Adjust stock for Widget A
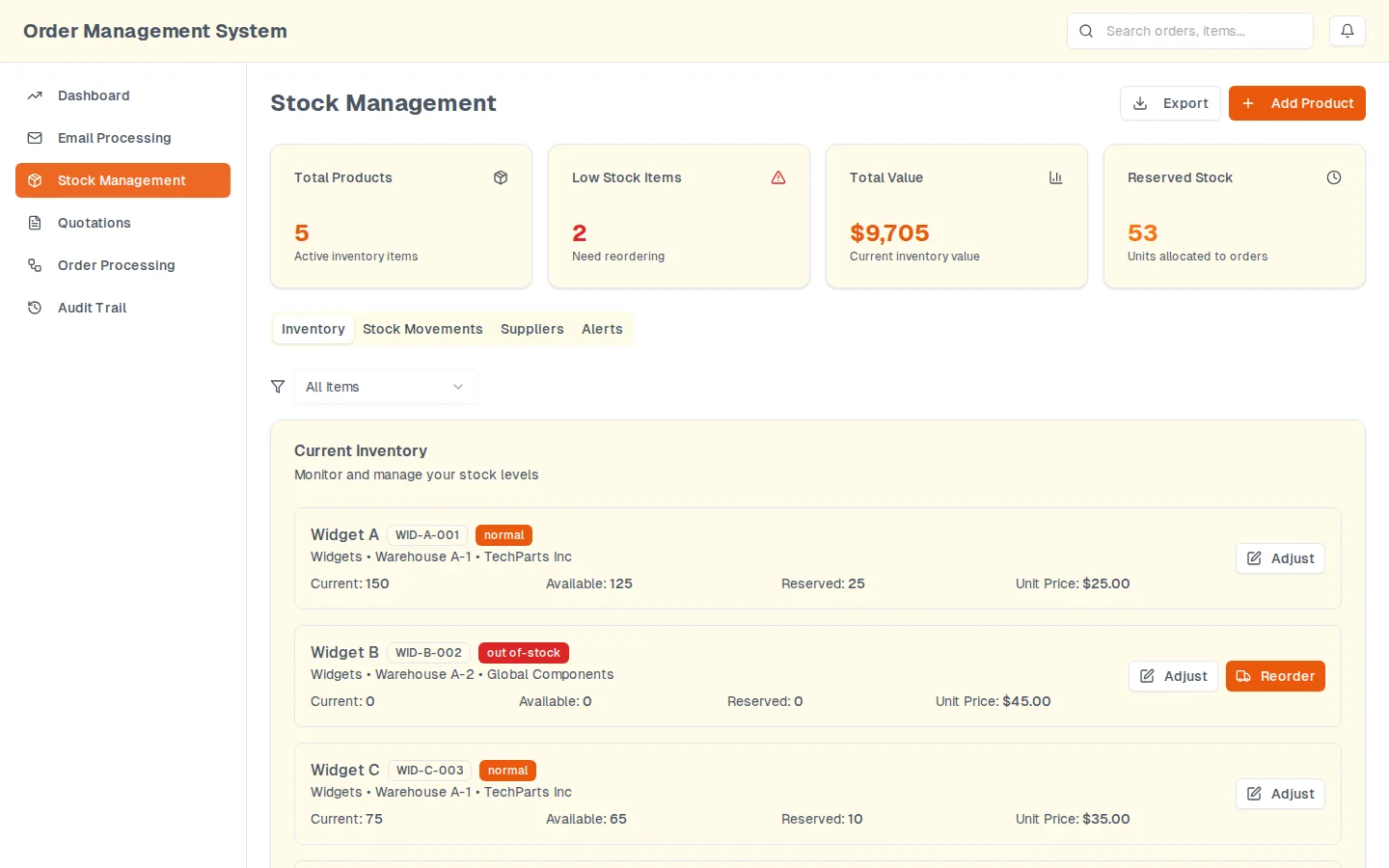 pyautogui.click(x=1280, y=558)
